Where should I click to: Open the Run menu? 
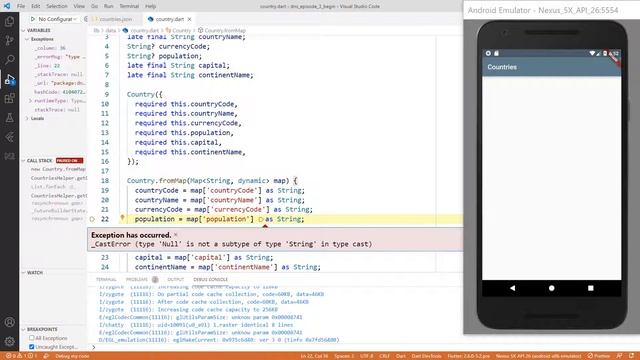click(x=109, y=6)
